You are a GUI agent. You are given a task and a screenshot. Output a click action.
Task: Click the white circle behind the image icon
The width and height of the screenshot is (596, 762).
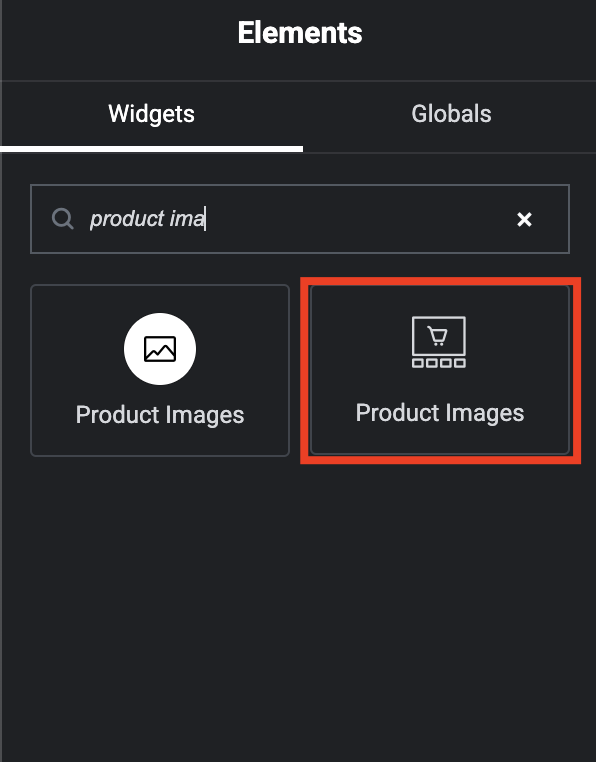[160, 349]
